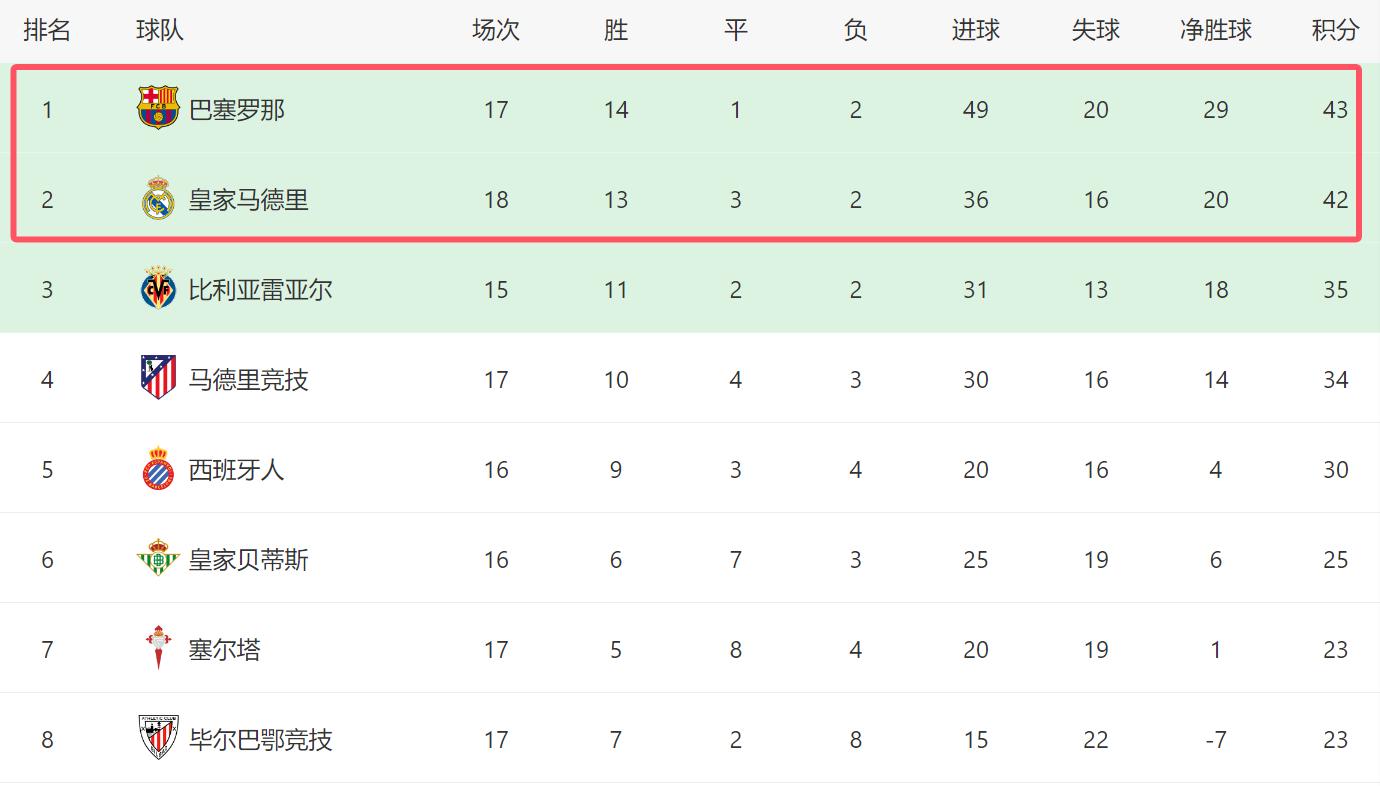Select the 西班牙人 team name
This screenshot has width=1380, height=786.
(x=237, y=469)
